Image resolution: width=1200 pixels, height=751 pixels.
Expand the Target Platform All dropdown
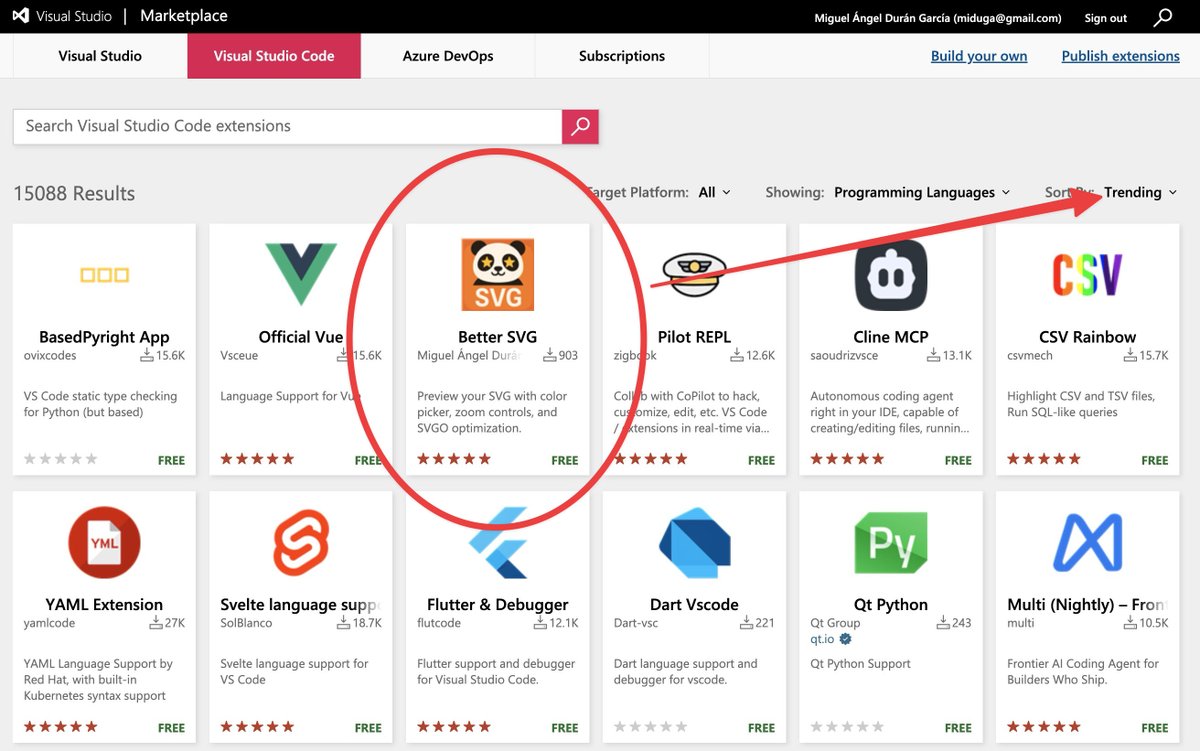point(714,192)
